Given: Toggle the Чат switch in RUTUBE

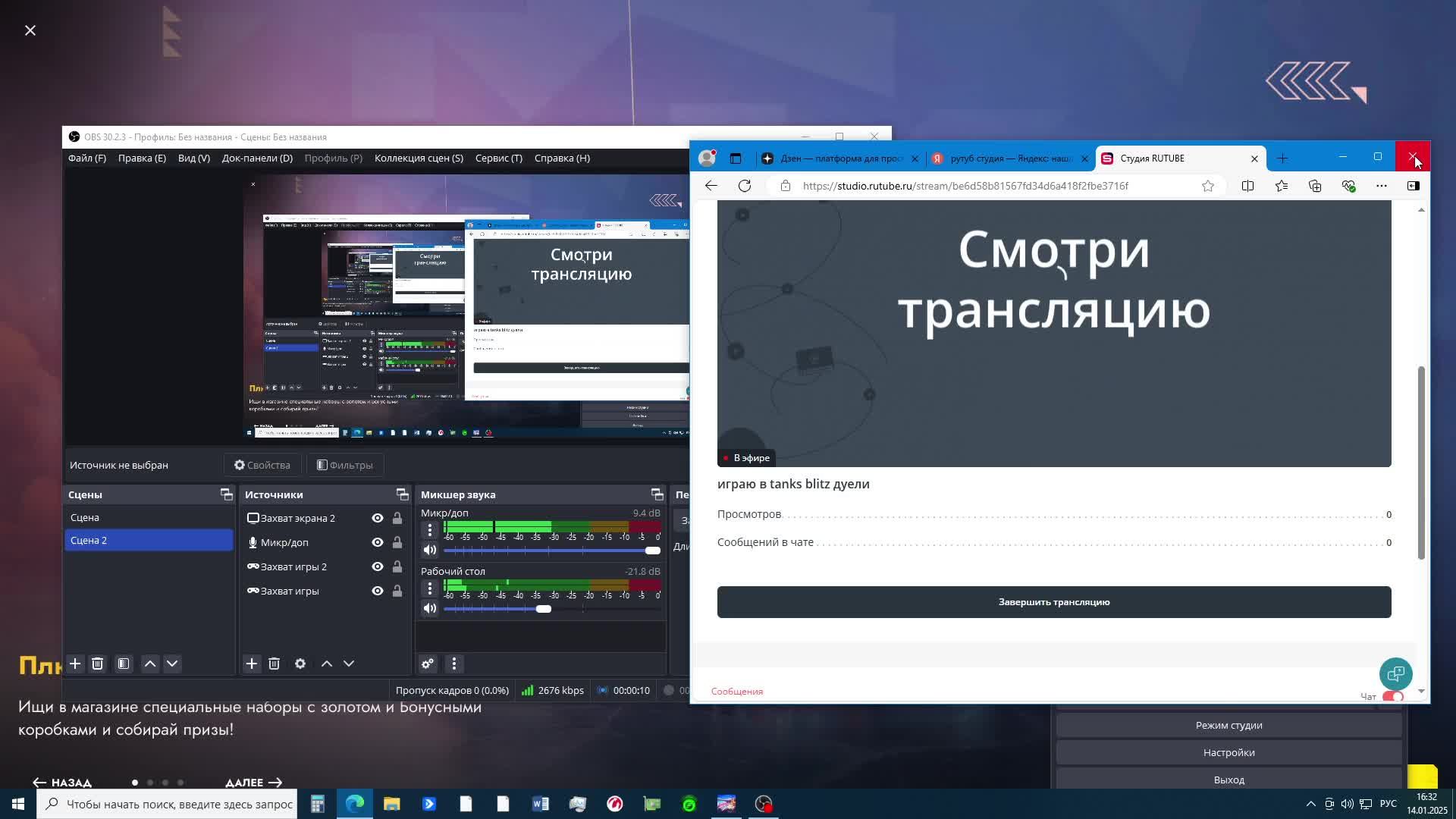Looking at the screenshot, I should (x=1393, y=696).
